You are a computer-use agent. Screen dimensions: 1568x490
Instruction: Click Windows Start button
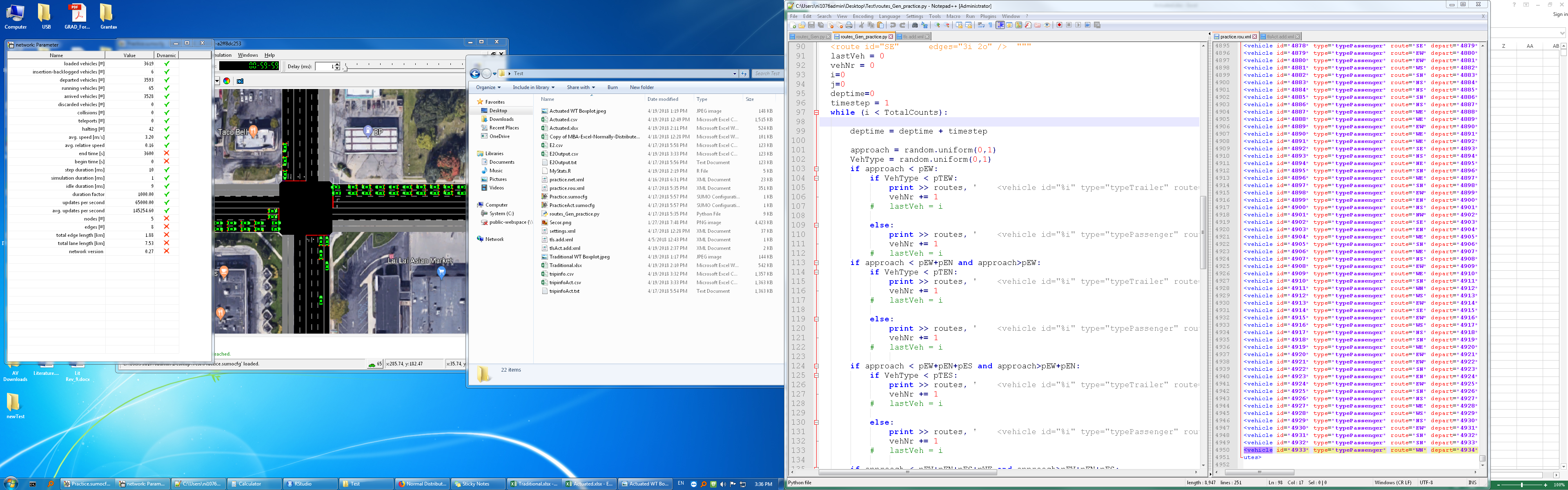[10, 483]
